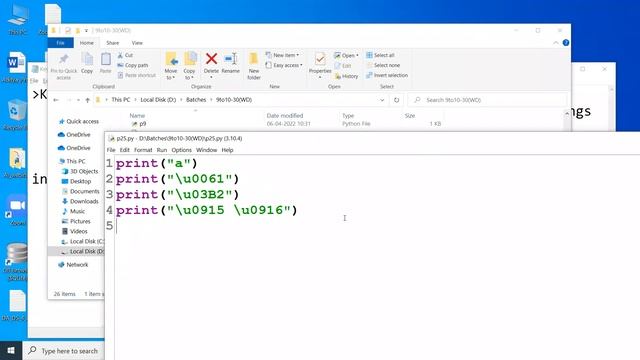Select Downloads in navigation pane
This screenshot has width=640, height=360.
pyautogui.click(x=80, y=201)
